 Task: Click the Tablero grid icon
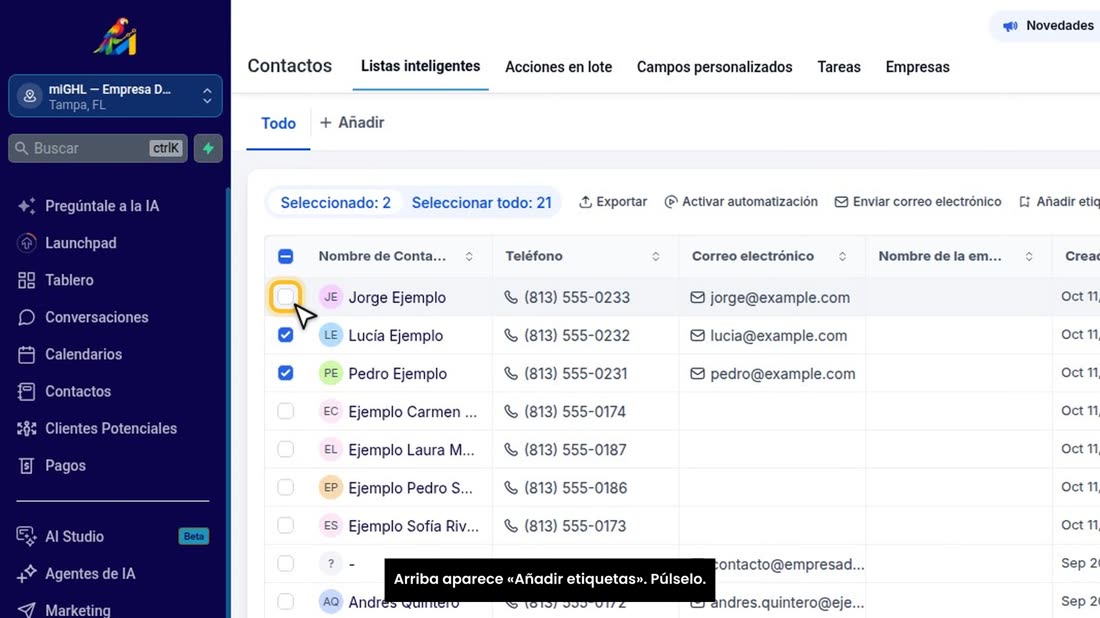pyautogui.click(x=27, y=280)
